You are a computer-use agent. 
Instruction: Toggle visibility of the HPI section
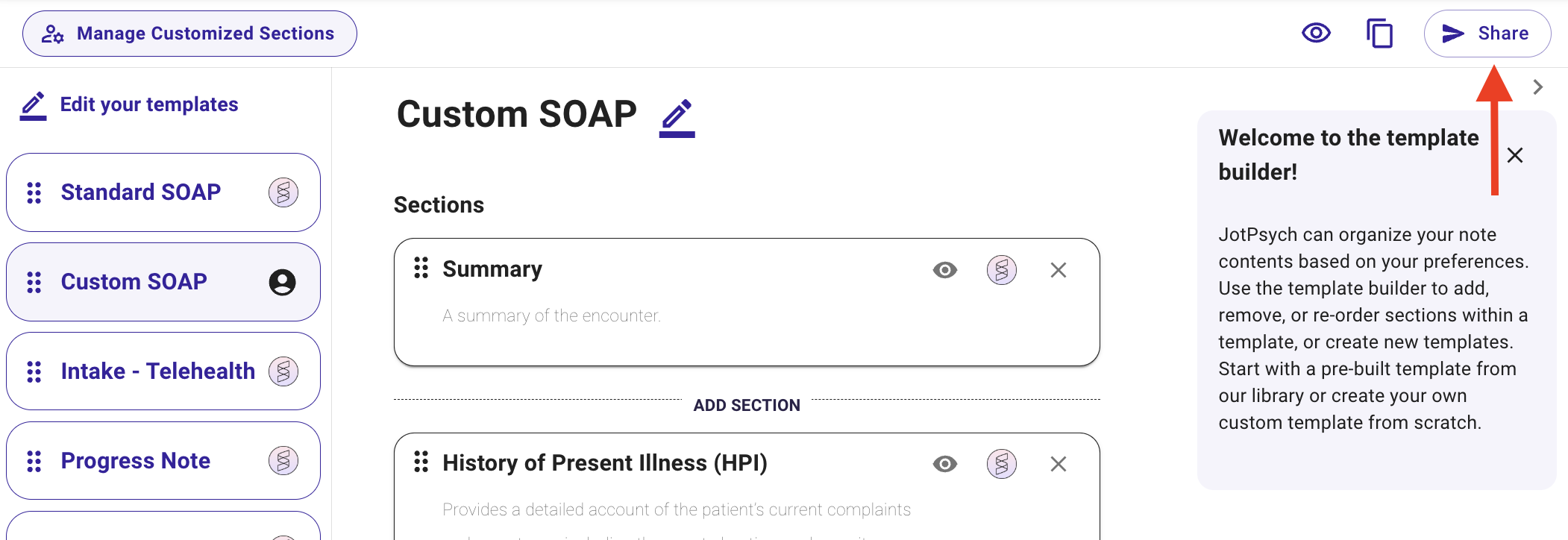pyautogui.click(x=945, y=464)
